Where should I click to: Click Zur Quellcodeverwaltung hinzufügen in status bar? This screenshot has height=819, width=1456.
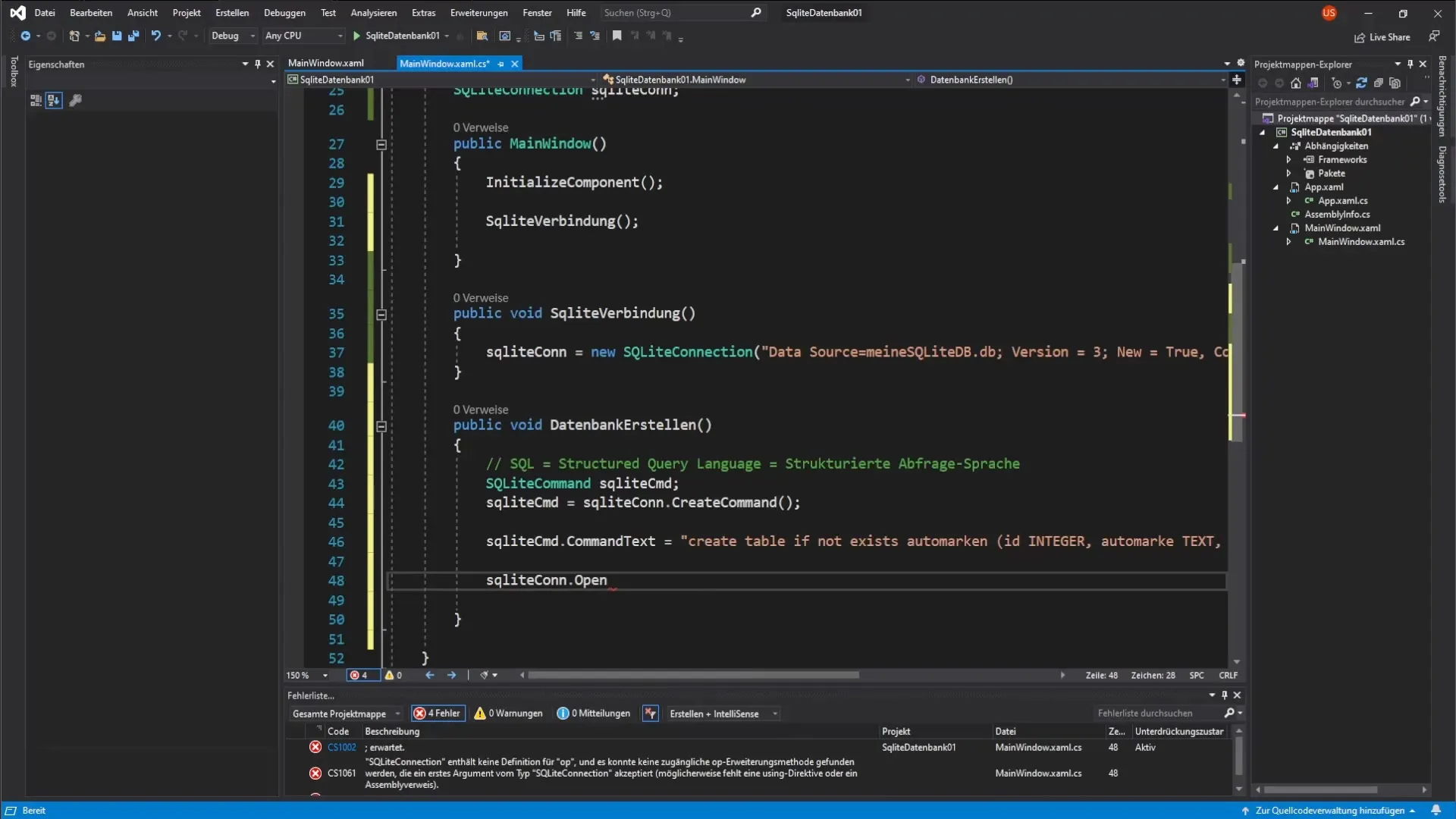(x=1329, y=811)
